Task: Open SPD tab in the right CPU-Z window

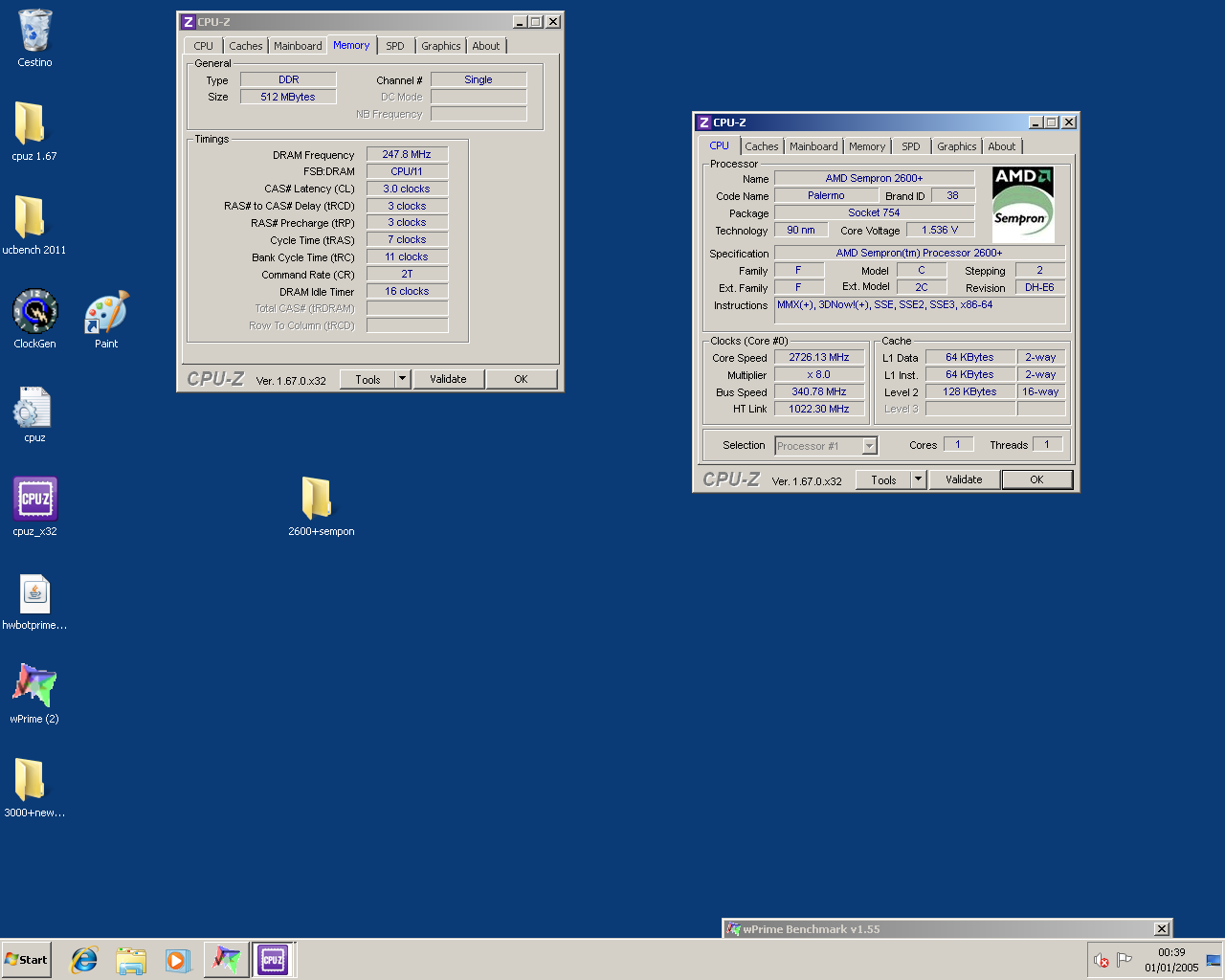Action: 911,146
